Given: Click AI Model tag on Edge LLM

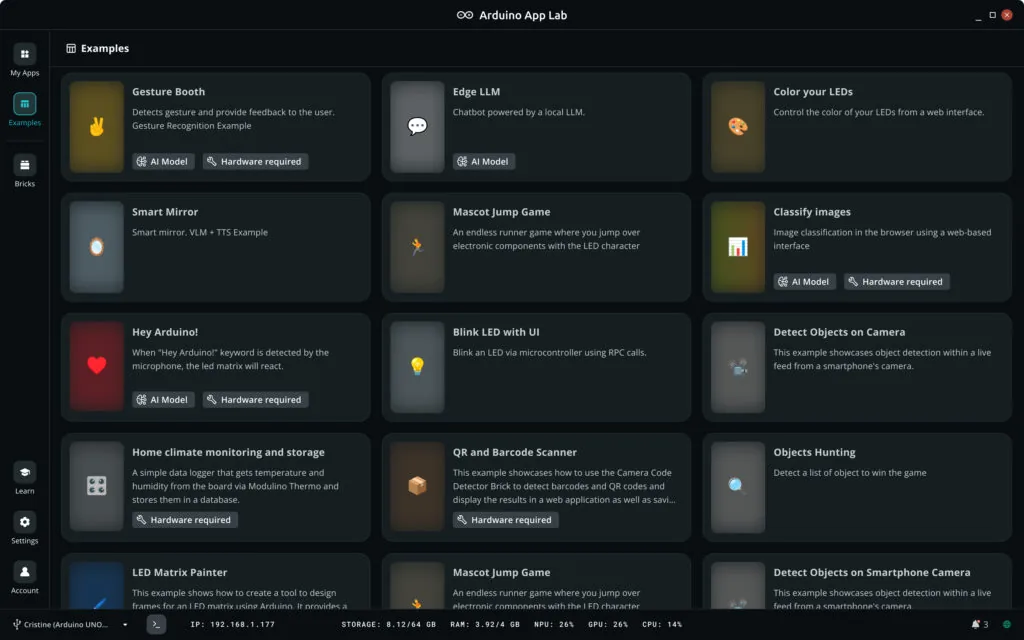Looking at the screenshot, I should coord(483,161).
